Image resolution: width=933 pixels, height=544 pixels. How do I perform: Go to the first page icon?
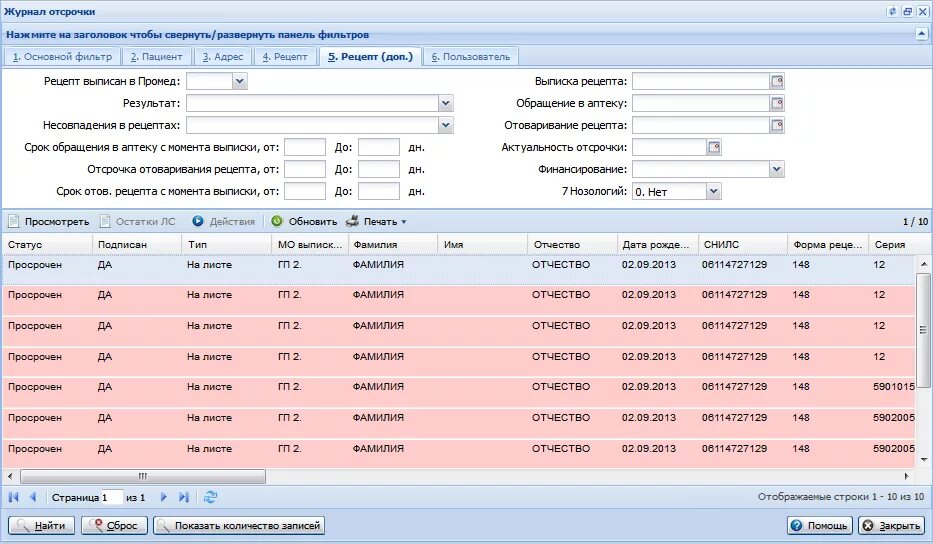tap(14, 497)
